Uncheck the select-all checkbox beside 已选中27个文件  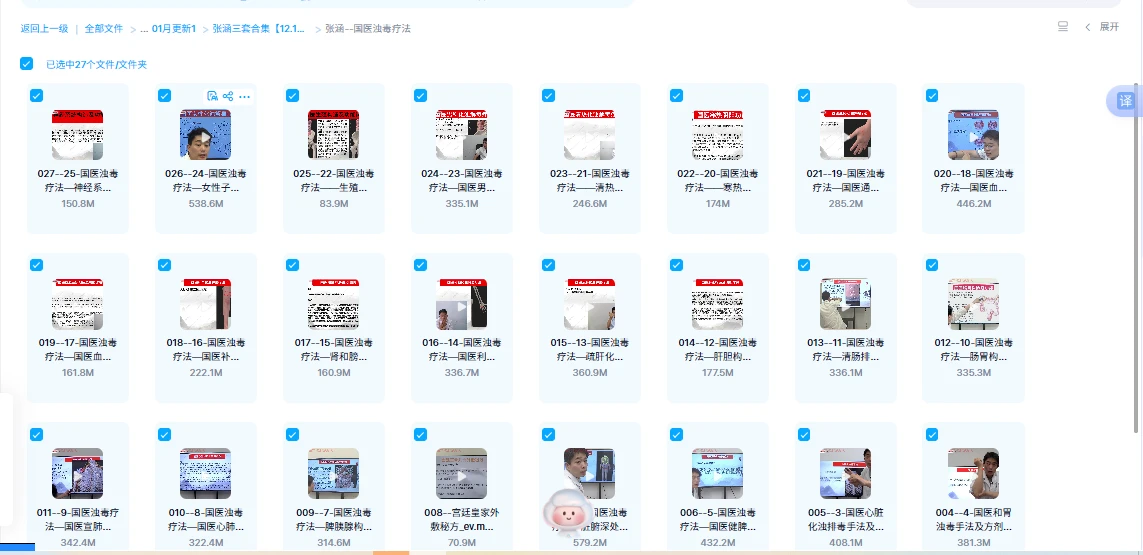27,64
